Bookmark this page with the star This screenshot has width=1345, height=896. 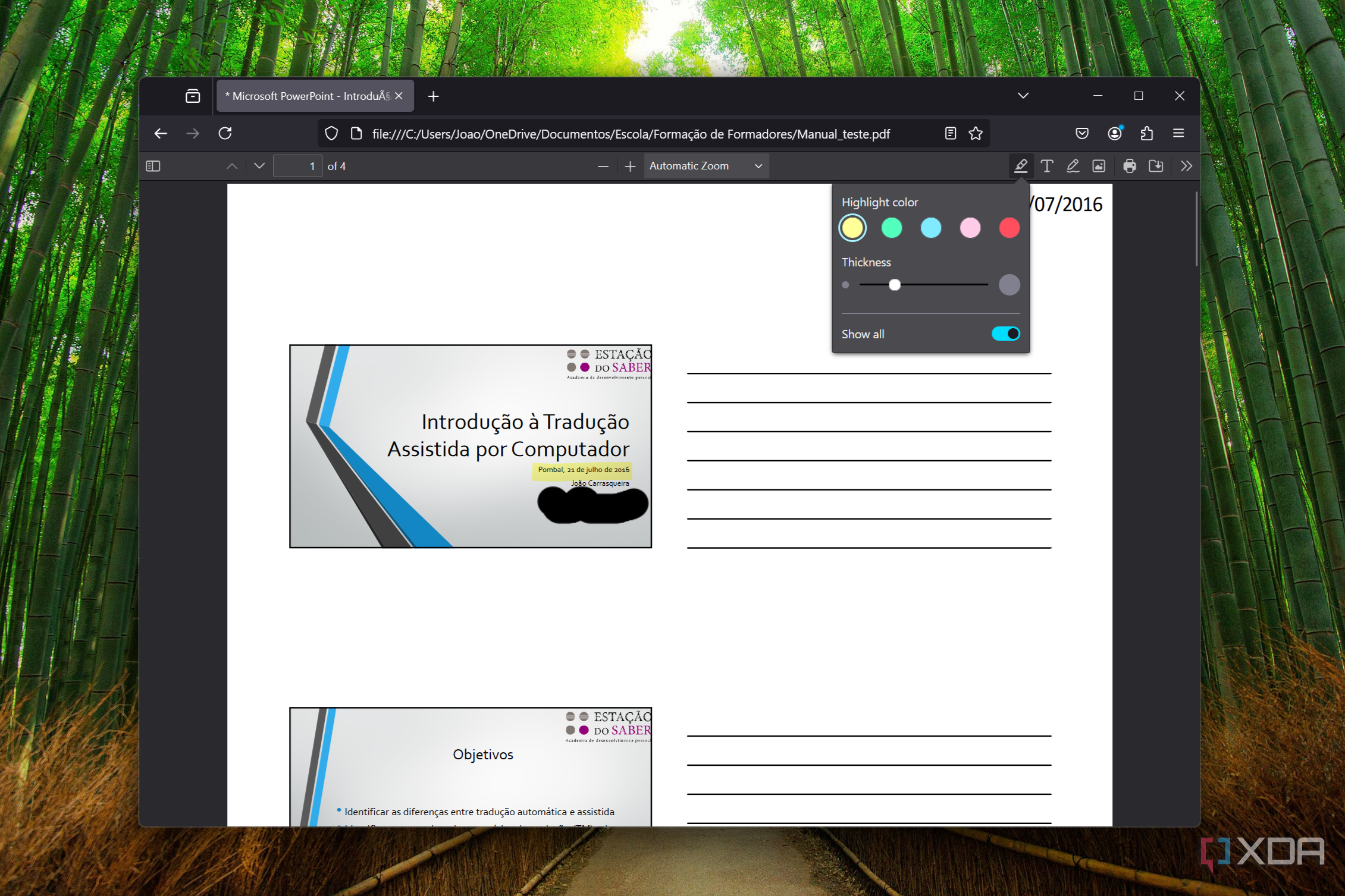976,133
